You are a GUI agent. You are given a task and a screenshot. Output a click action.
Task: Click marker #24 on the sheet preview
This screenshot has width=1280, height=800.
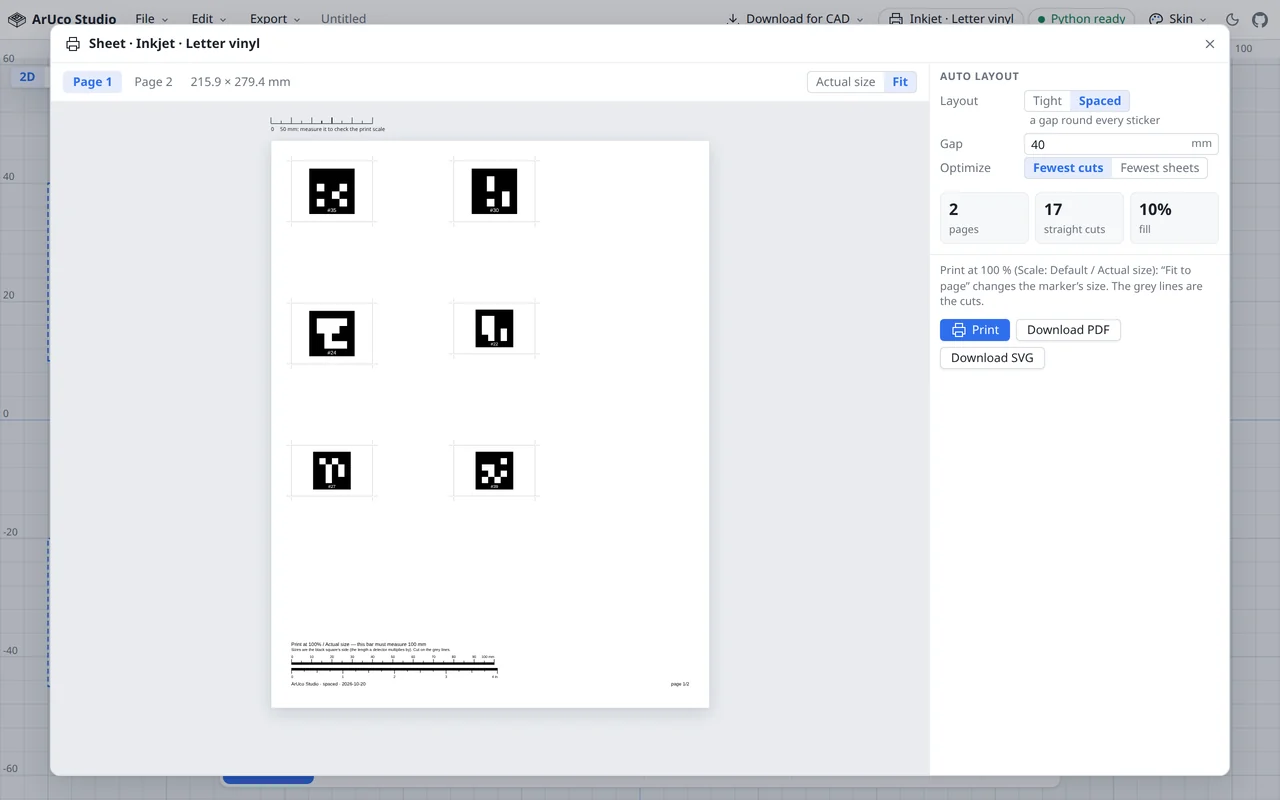click(332, 334)
